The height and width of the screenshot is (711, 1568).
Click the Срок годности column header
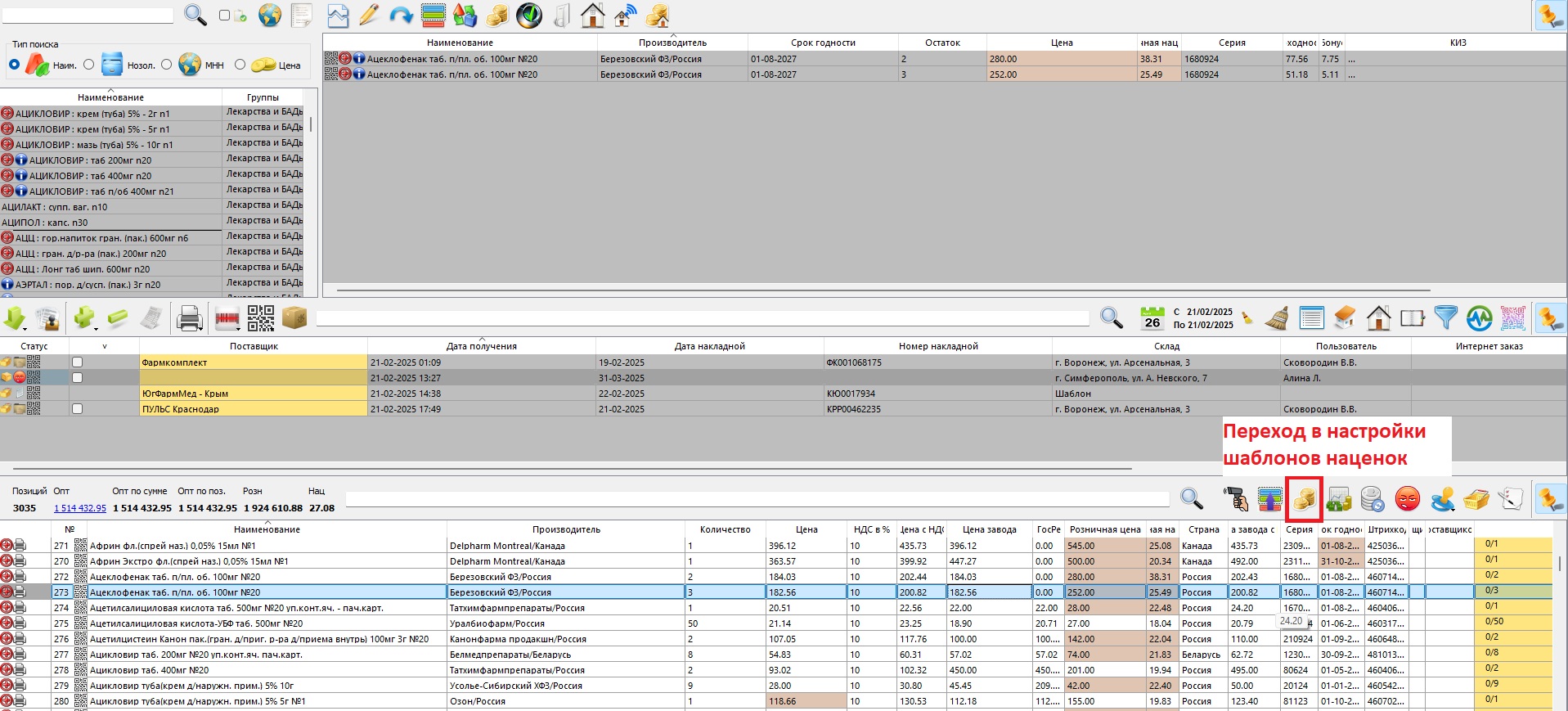point(823,43)
